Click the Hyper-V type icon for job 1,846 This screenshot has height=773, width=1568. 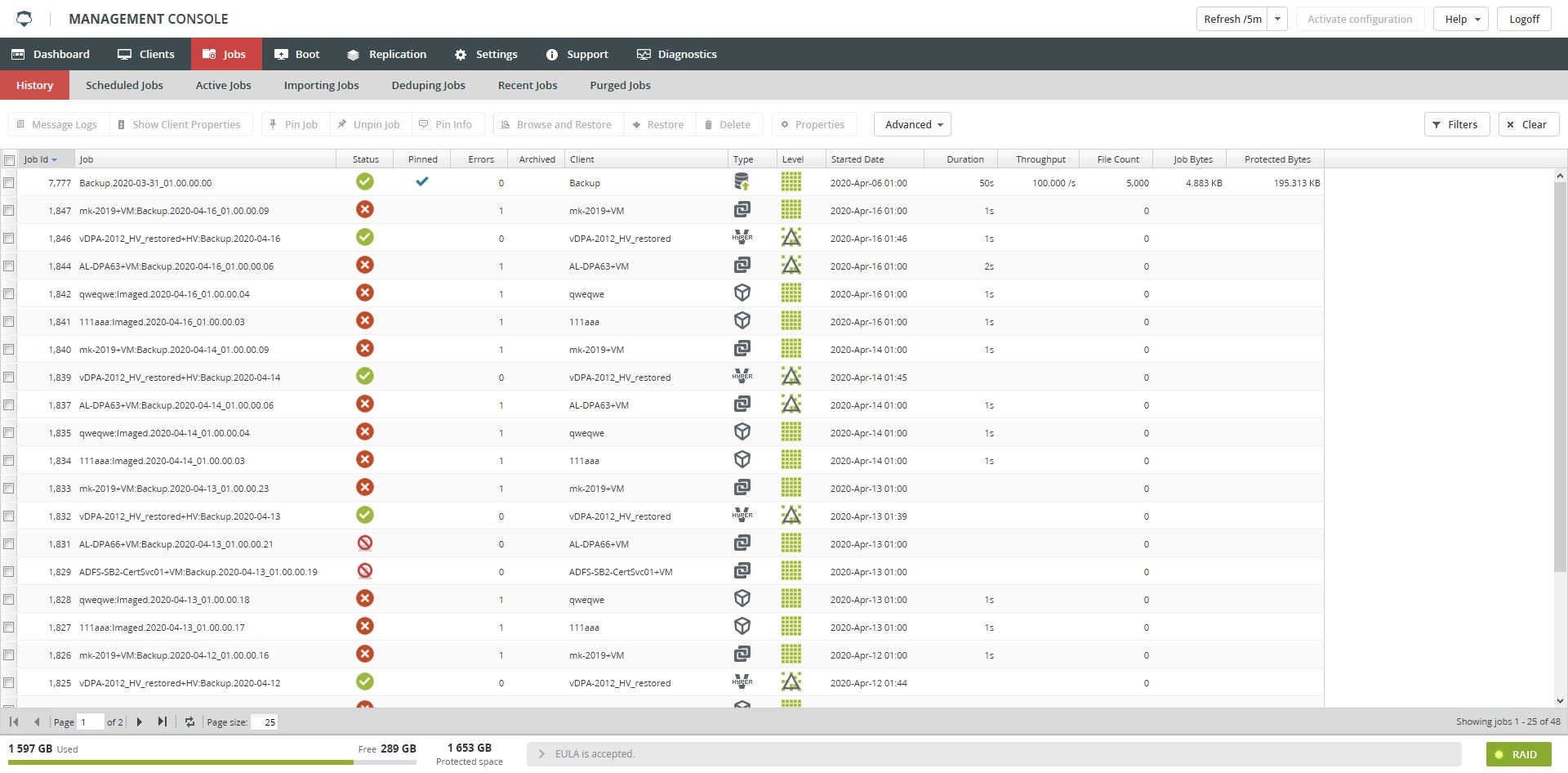(x=742, y=237)
